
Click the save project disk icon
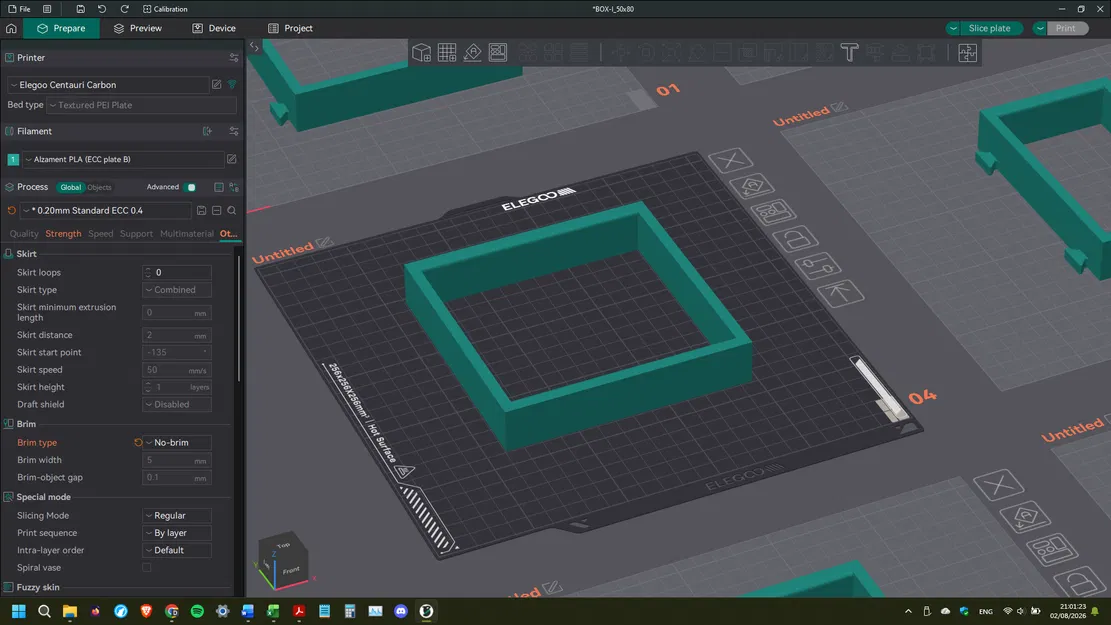pos(80,9)
